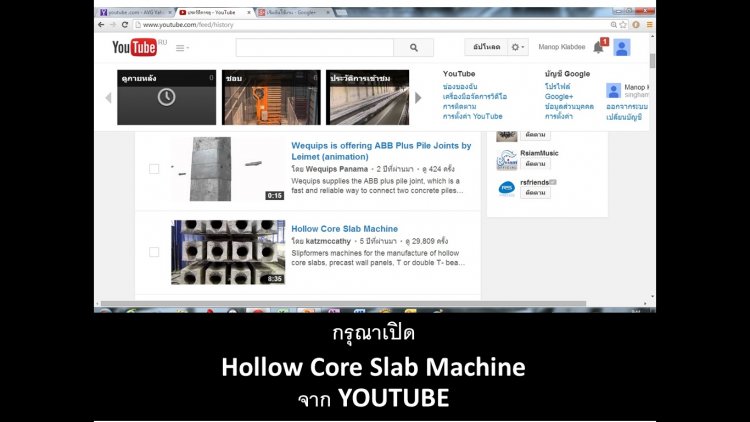
Task: Open the RsiamMusic channel name
Action: (539, 153)
